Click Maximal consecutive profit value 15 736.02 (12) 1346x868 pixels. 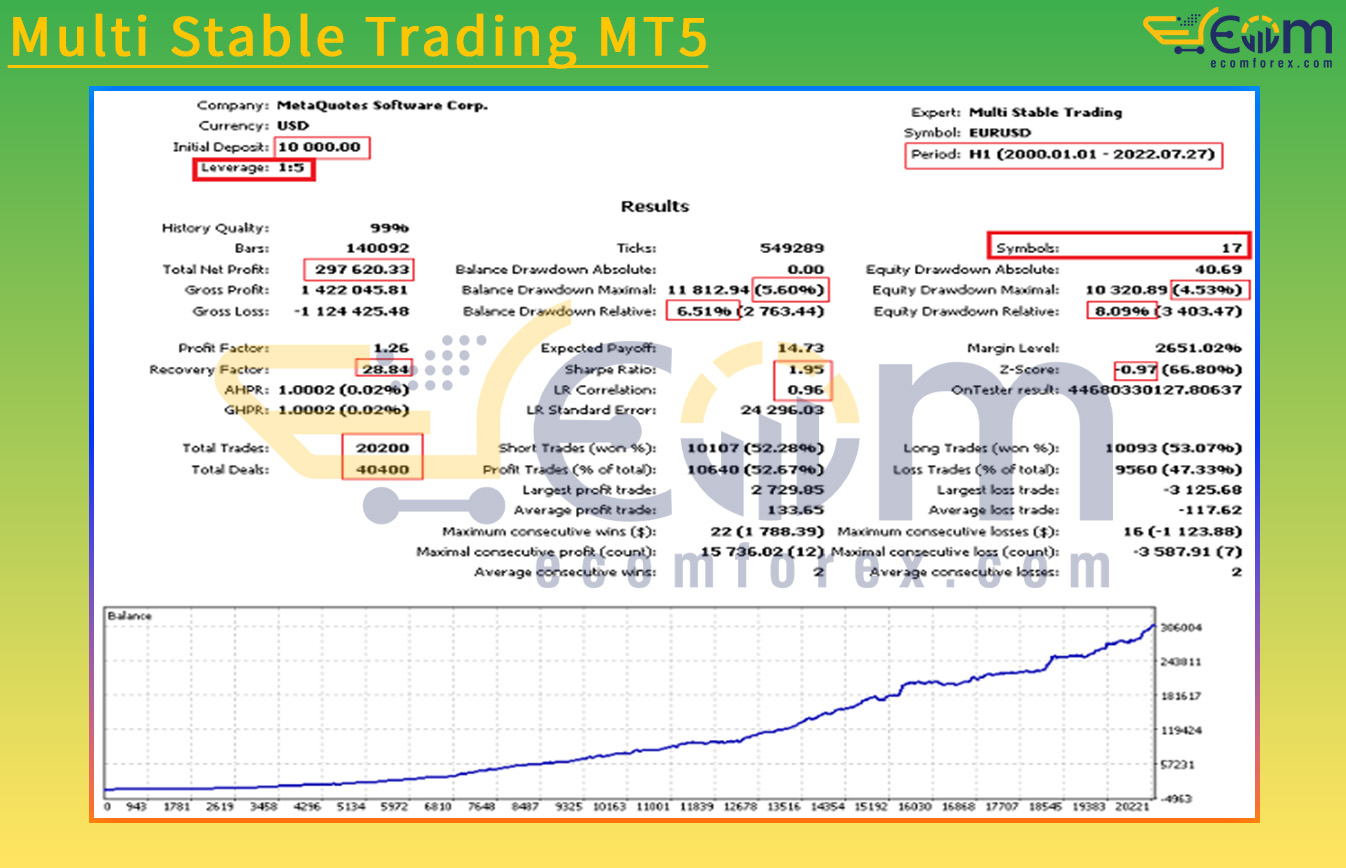click(763, 552)
